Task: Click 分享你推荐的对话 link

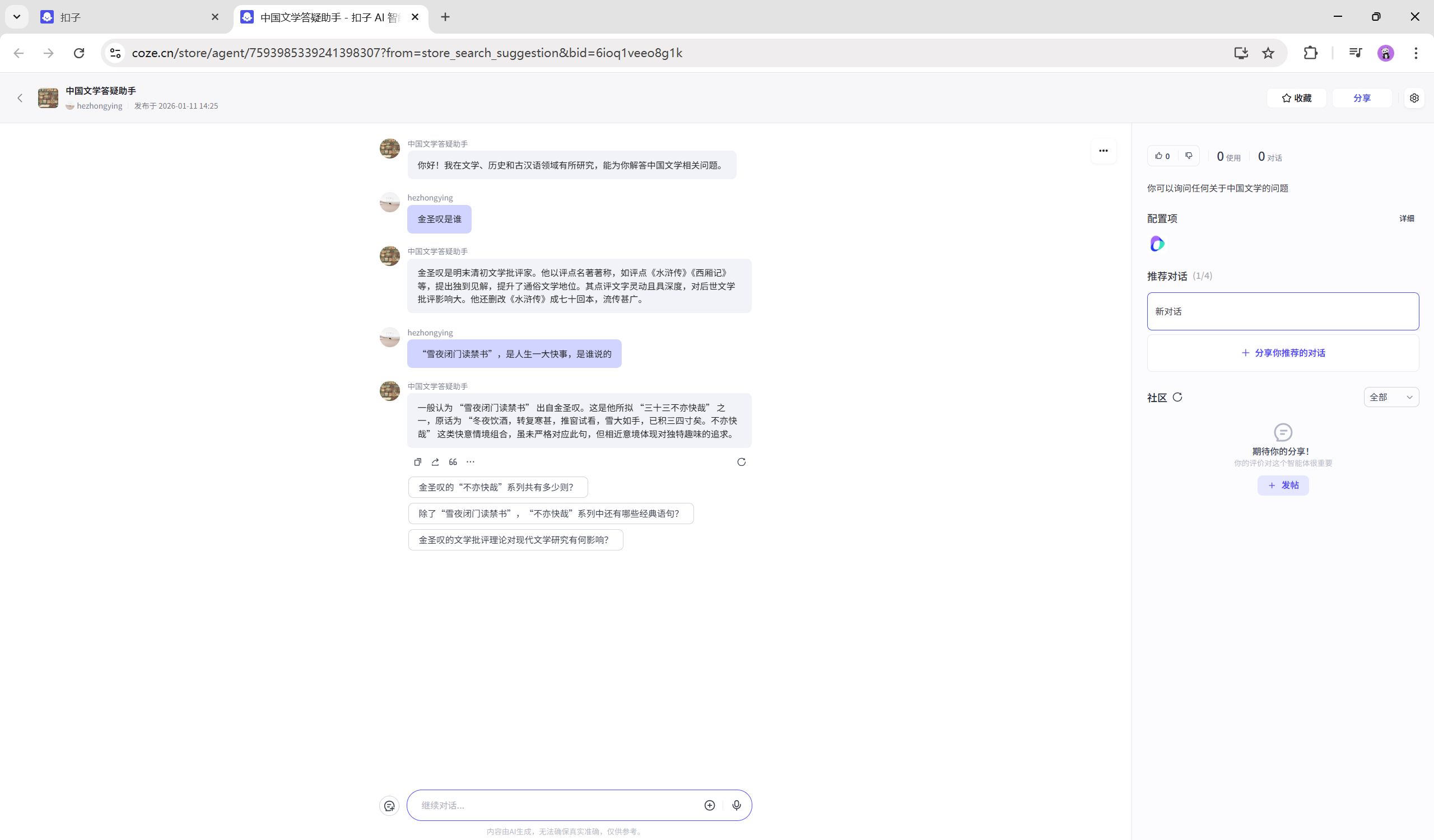Action: tap(1283, 353)
